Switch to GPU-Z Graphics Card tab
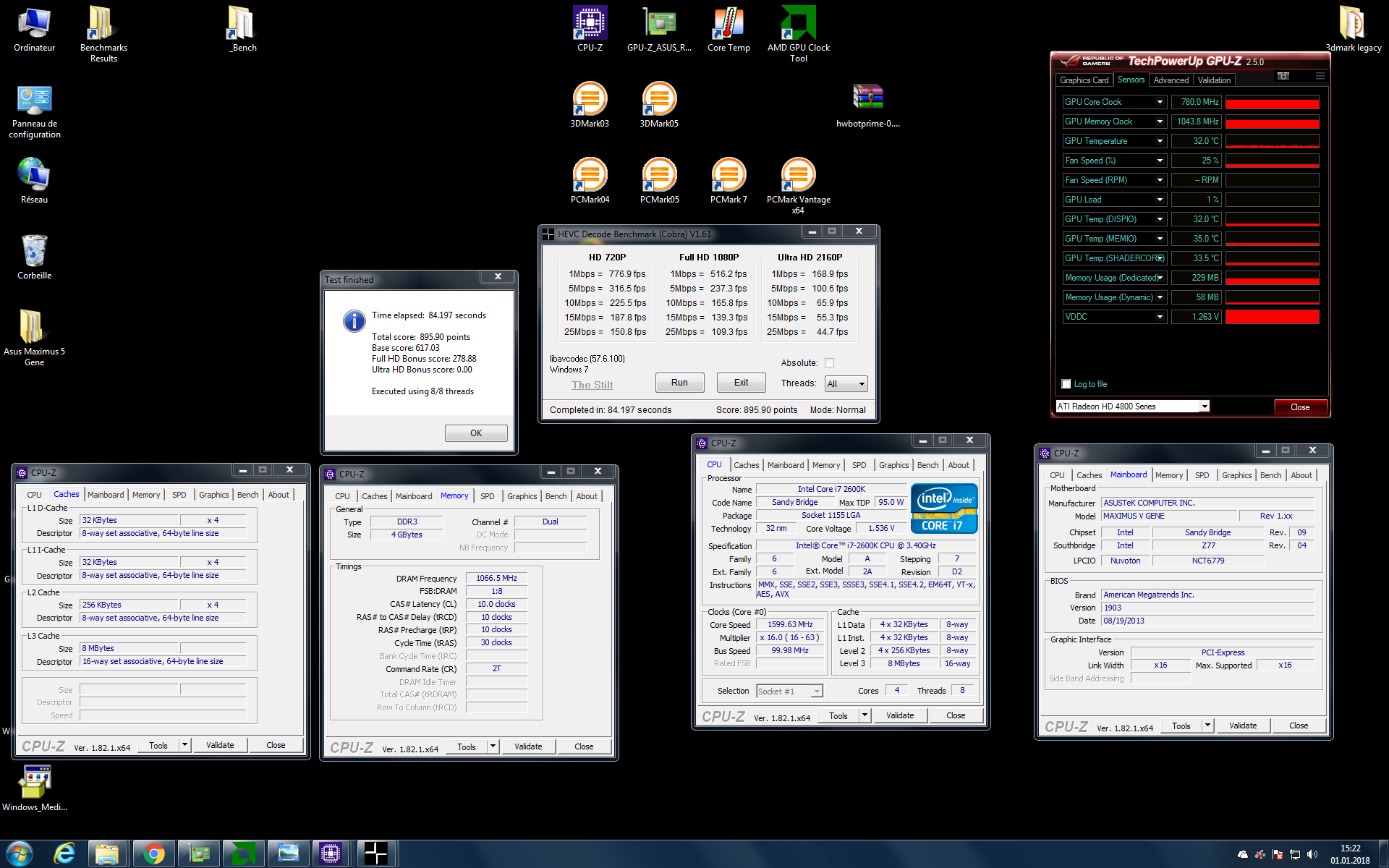Screen dimensions: 1389x868 (1084, 80)
